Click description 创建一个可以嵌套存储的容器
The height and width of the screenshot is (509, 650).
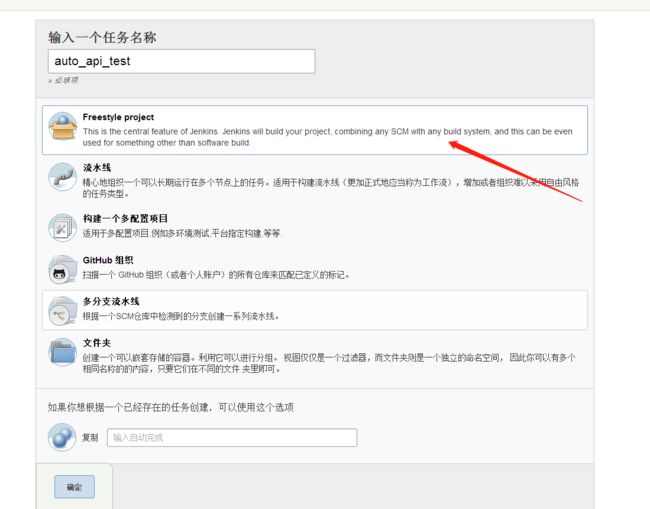tap(329, 363)
